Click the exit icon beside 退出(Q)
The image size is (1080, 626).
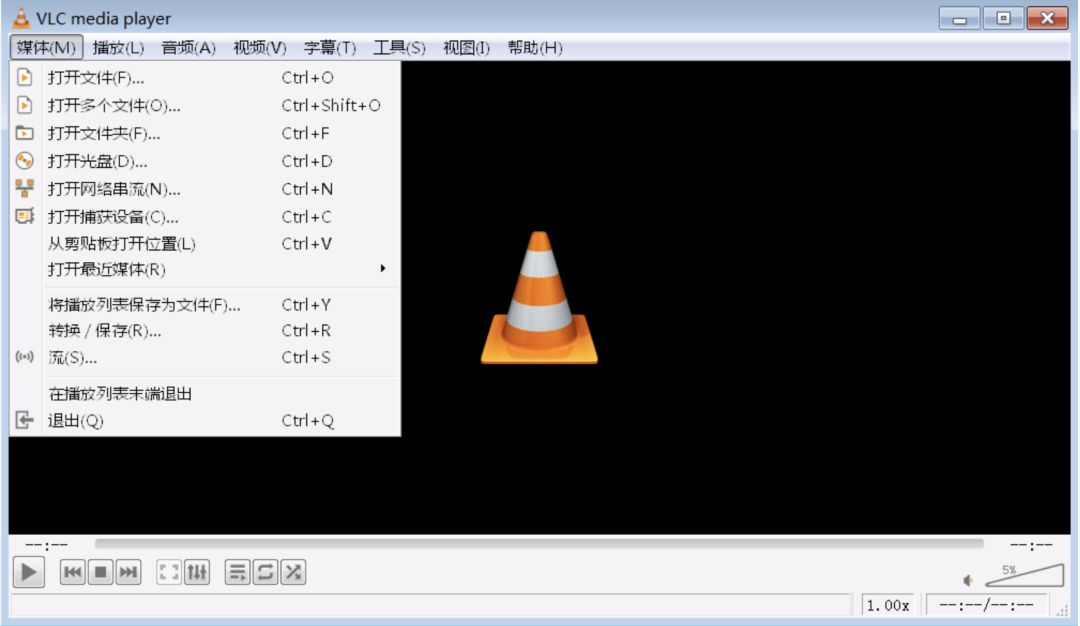pos(25,419)
